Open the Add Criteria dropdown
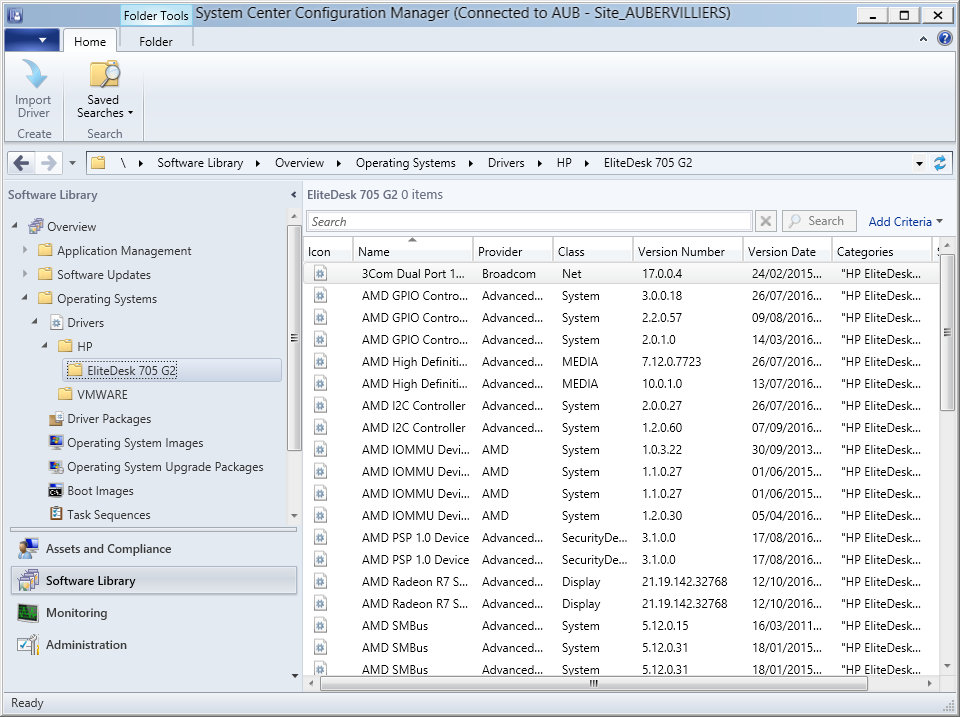Screen dimensions: 960x717 [x=906, y=222]
